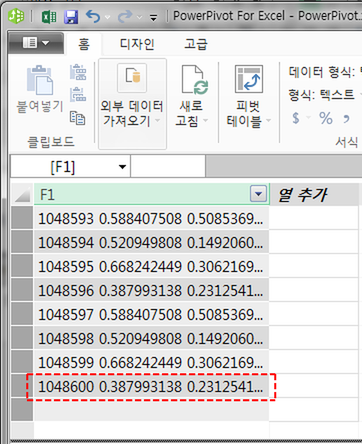
Task: Click the 새로 고침 refresh button
Action: (x=192, y=97)
